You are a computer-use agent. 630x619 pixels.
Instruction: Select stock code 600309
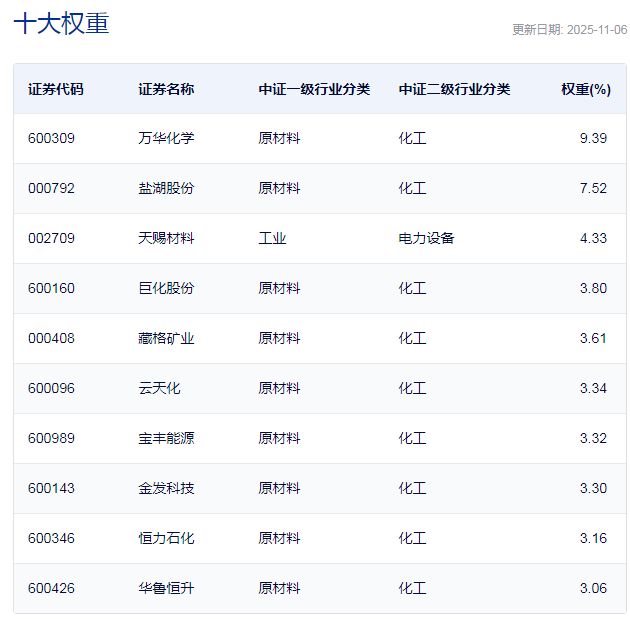[x=51, y=138]
